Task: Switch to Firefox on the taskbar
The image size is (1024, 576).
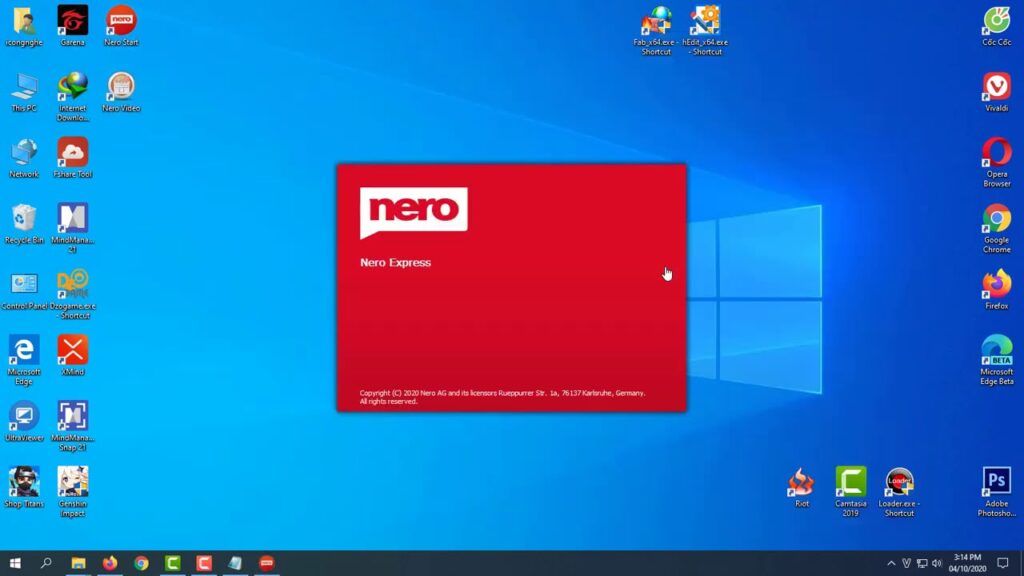Action: tap(110, 563)
